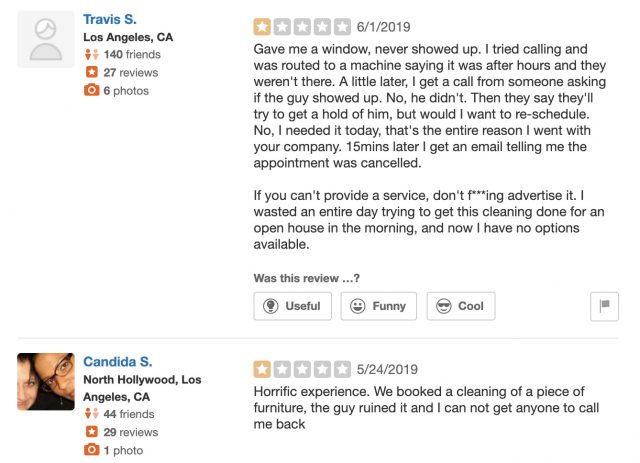
Task: Click camera icon beside 1 photo
Action: [91, 450]
